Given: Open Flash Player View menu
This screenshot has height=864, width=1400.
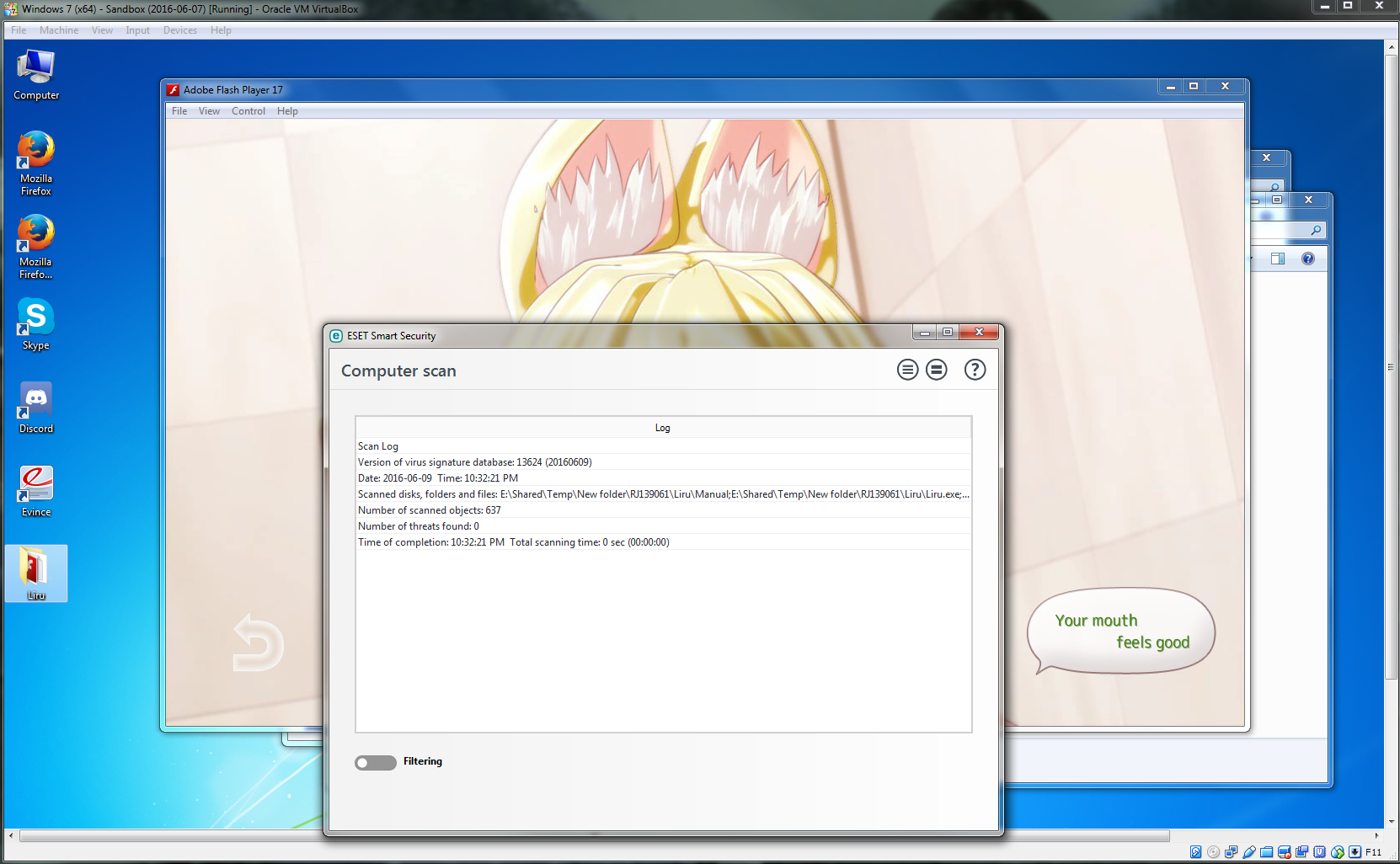Looking at the screenshot, I should pyautogui.click(x=209, y=111).
